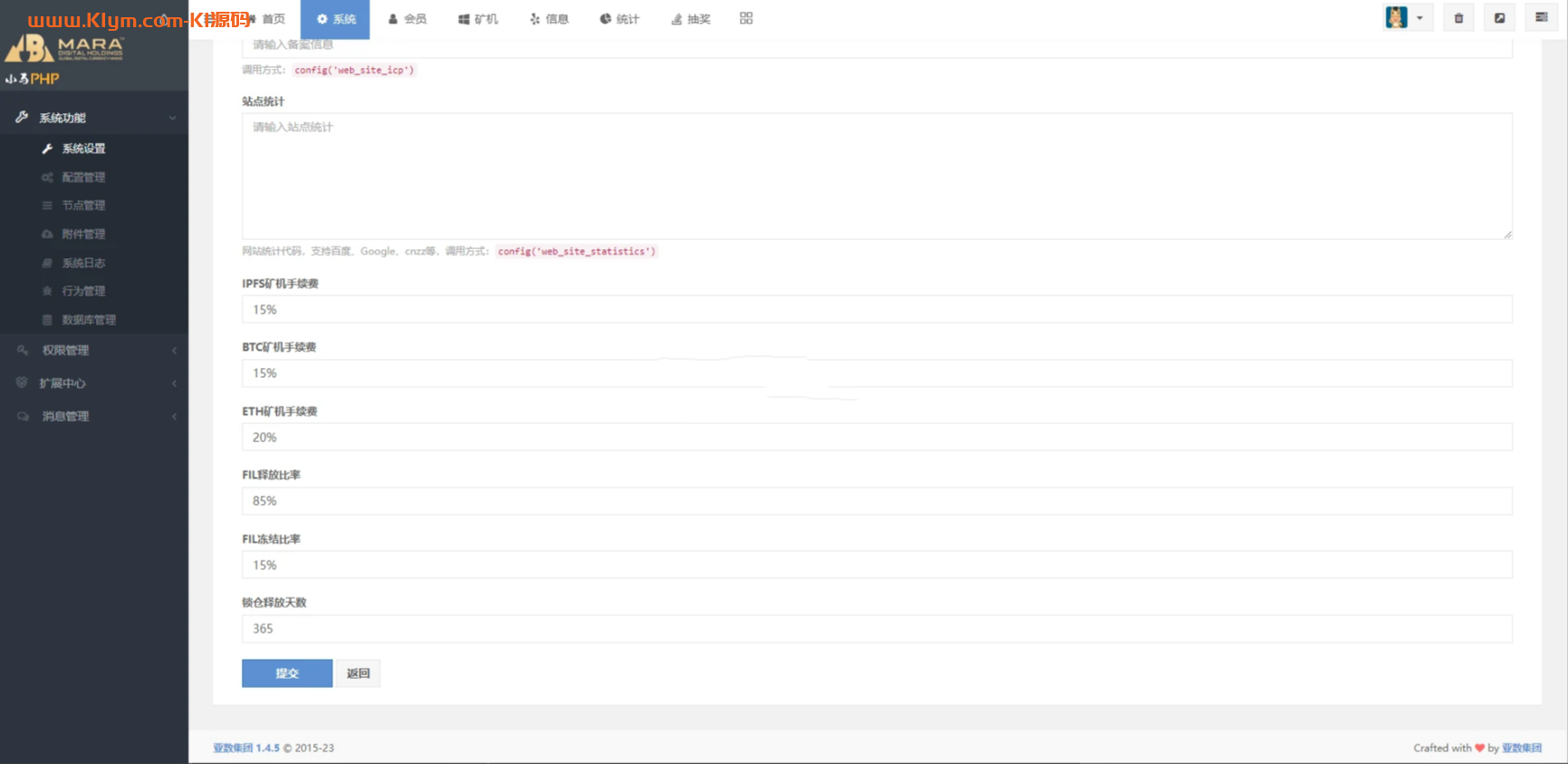1568x764 pixels.
Task: Expand the 扩展中心 sidebar section
Action: (94, 383)
